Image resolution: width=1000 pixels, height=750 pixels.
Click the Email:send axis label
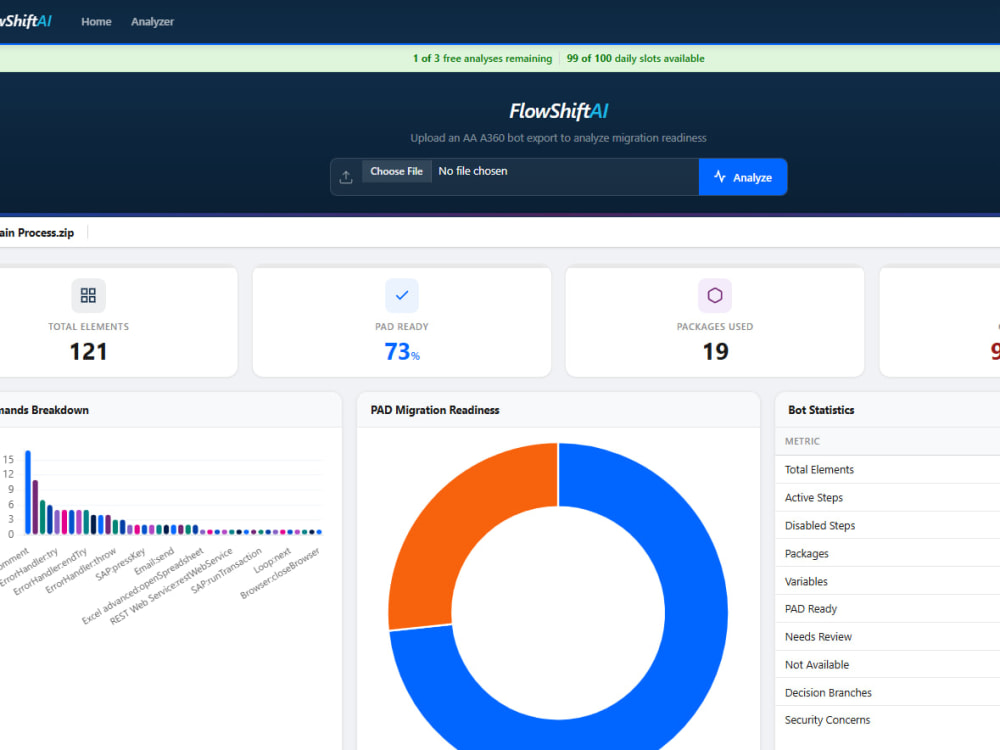[x=154, y=561]
